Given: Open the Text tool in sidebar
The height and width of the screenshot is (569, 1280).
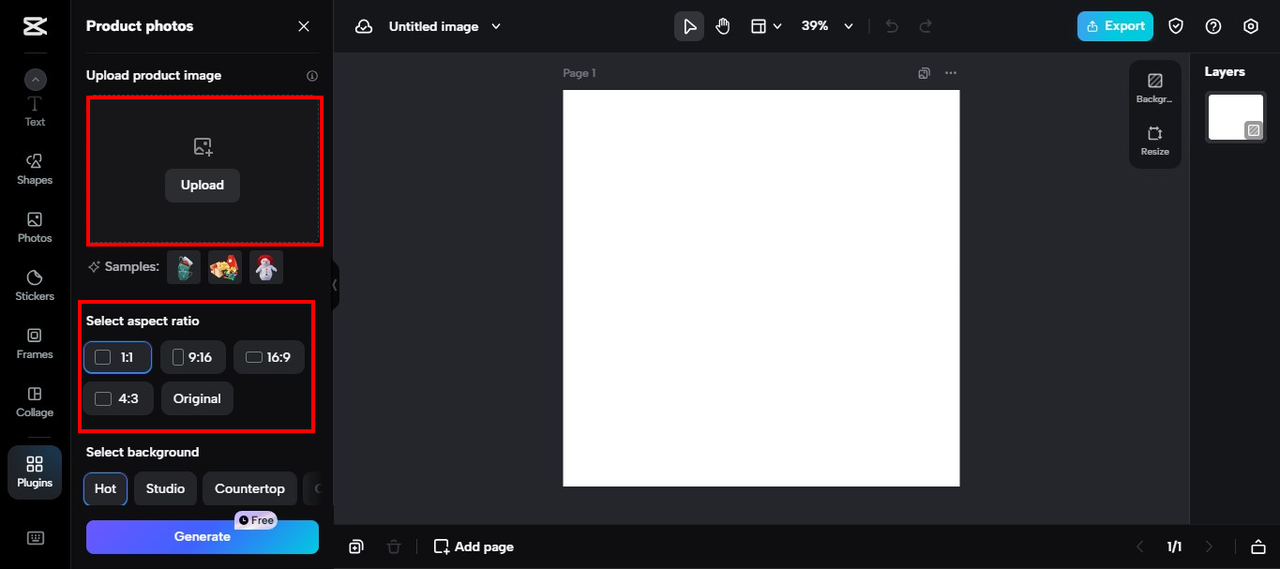Looking at the screenshot, I should point(35,112).
